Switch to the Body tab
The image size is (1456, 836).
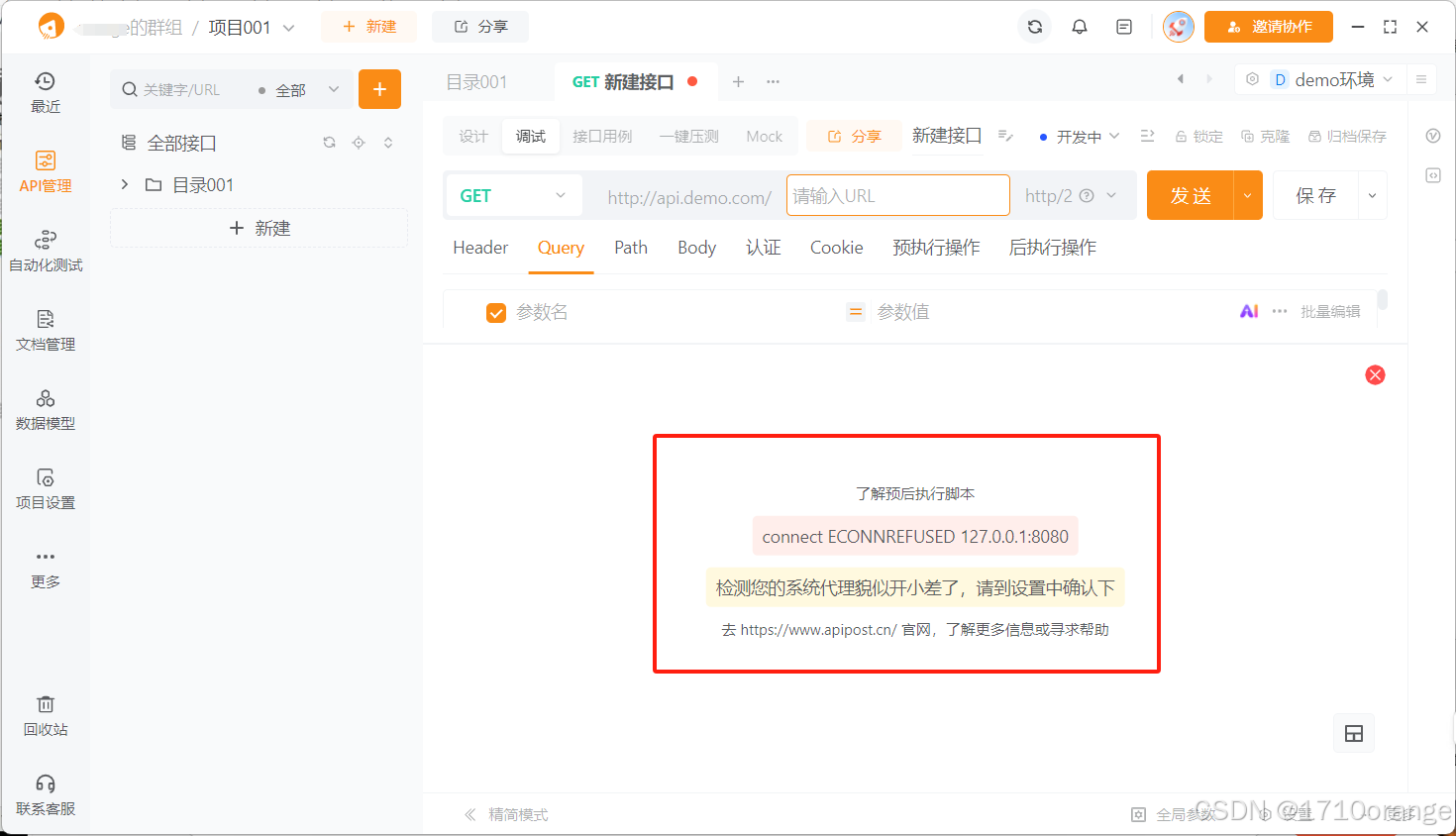696,248
